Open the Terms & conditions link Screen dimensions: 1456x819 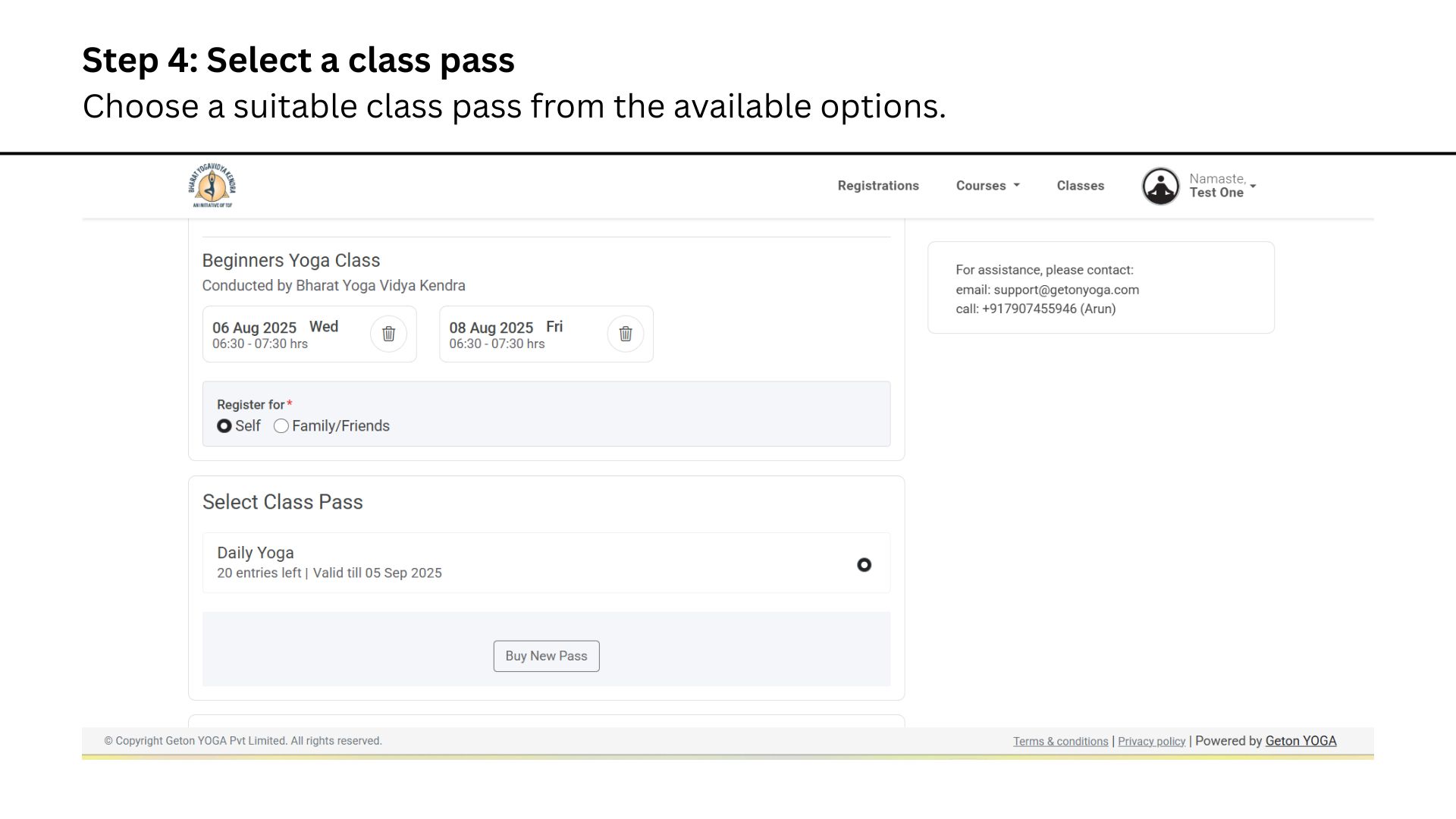coord(1060,742)
